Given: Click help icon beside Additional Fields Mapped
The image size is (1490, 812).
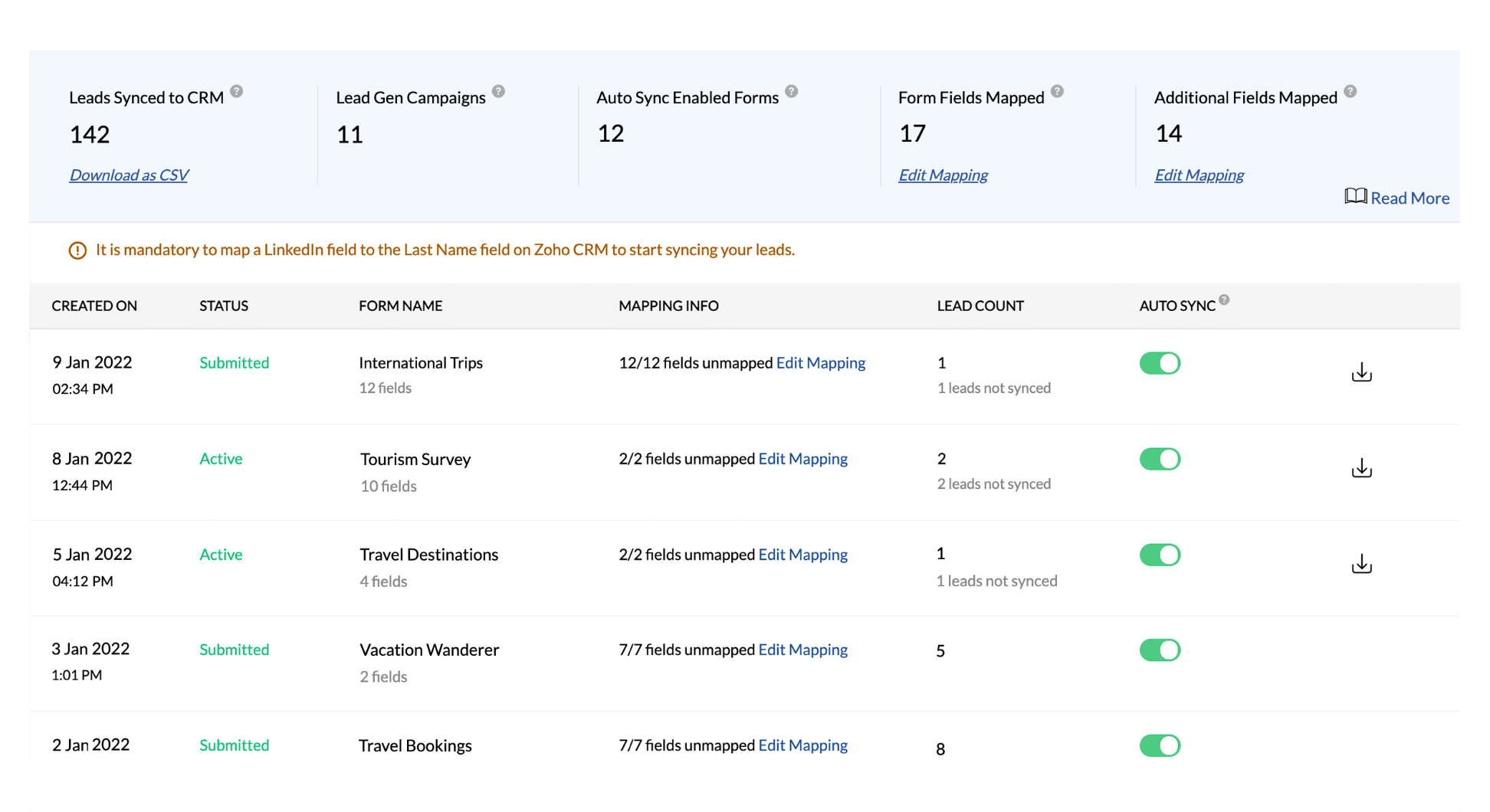Looking at the screenshot, I should click(1351, 91).
